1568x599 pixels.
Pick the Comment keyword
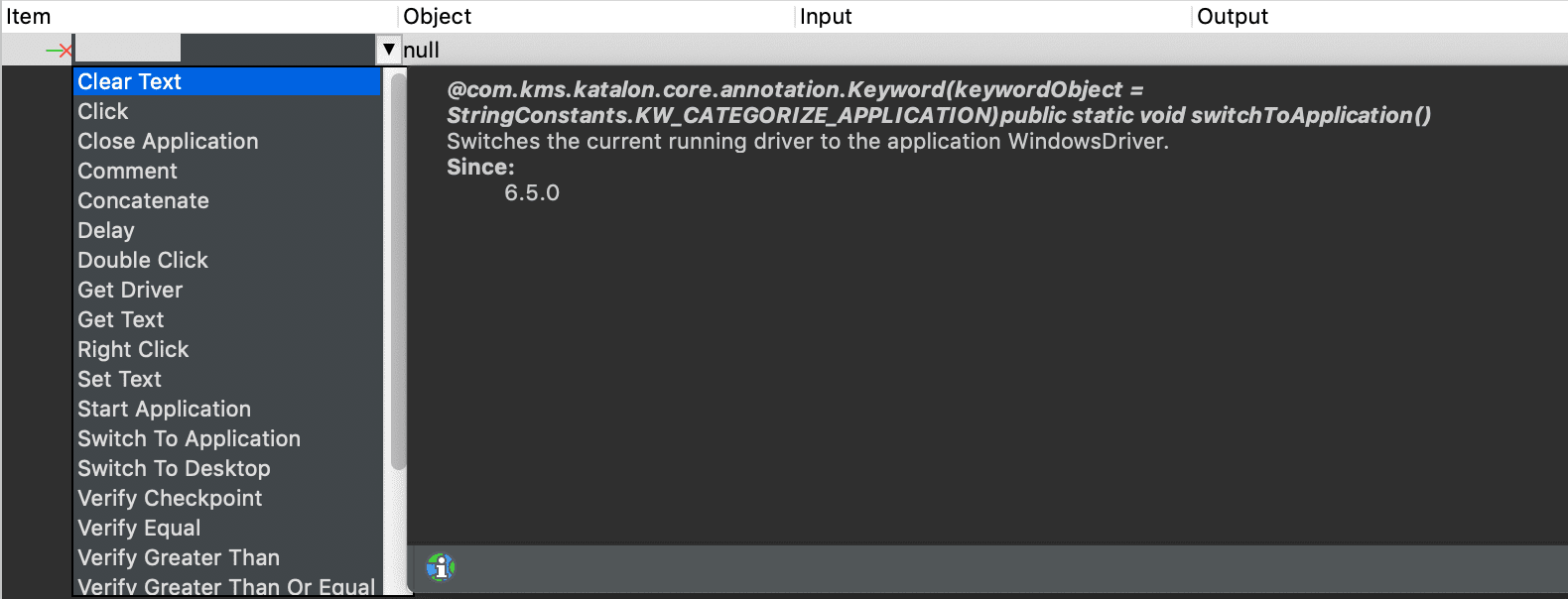coord(127,171)
